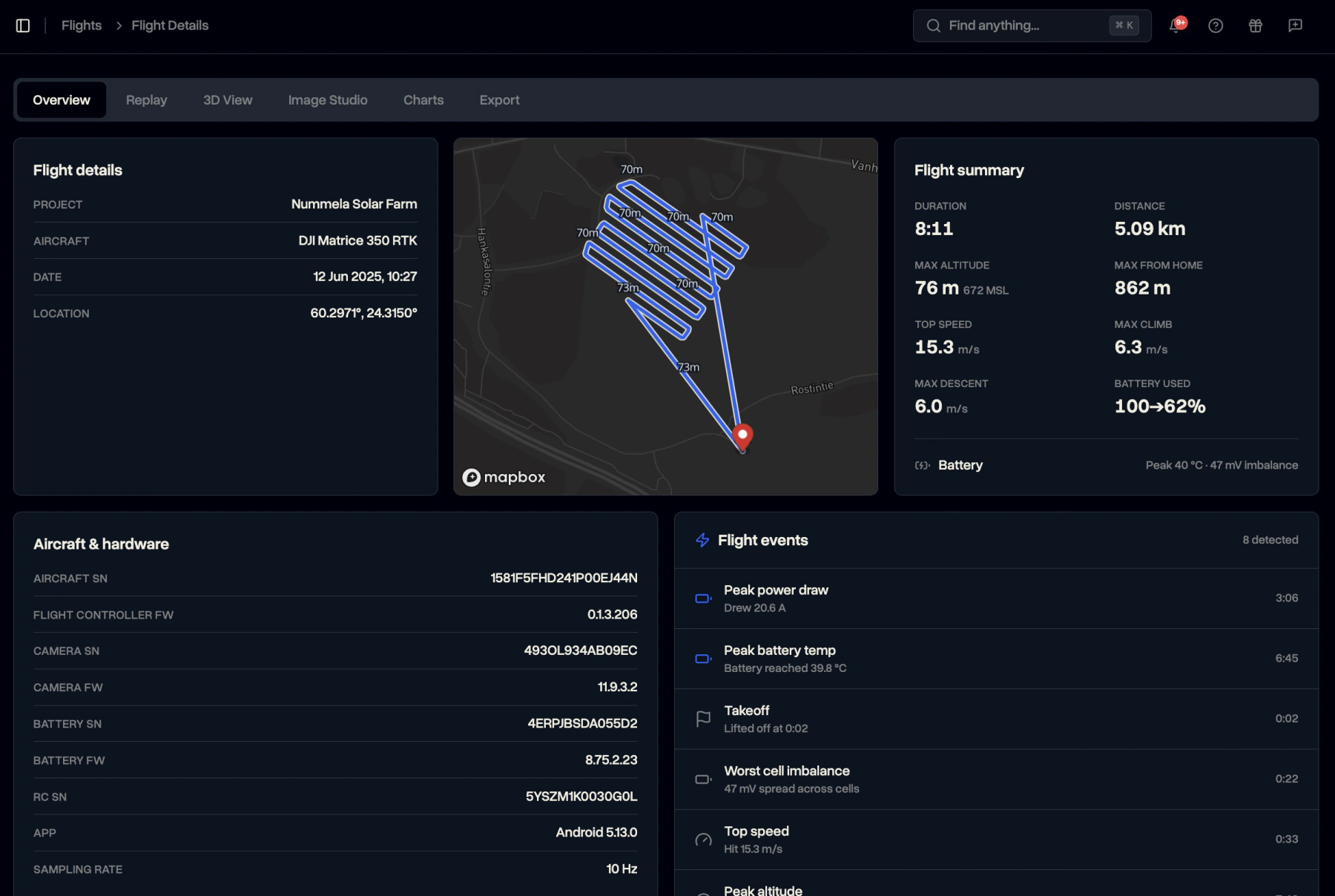
Task: Click the max from home 862 m
Action: coord(1142,288)
